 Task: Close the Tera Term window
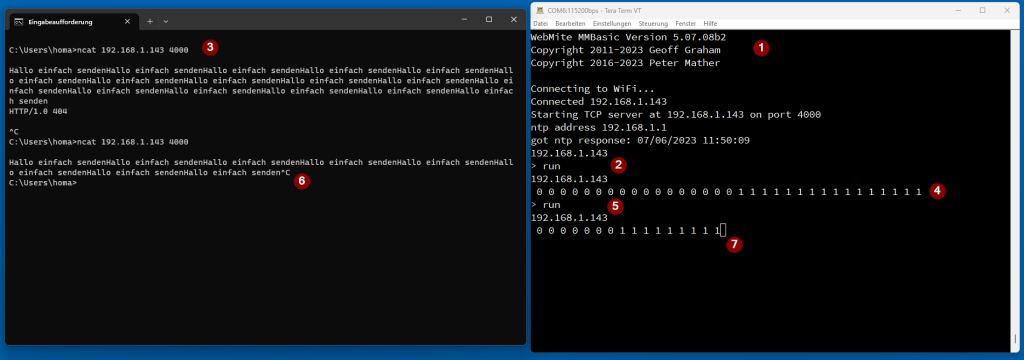click(x=1008, y=10)
